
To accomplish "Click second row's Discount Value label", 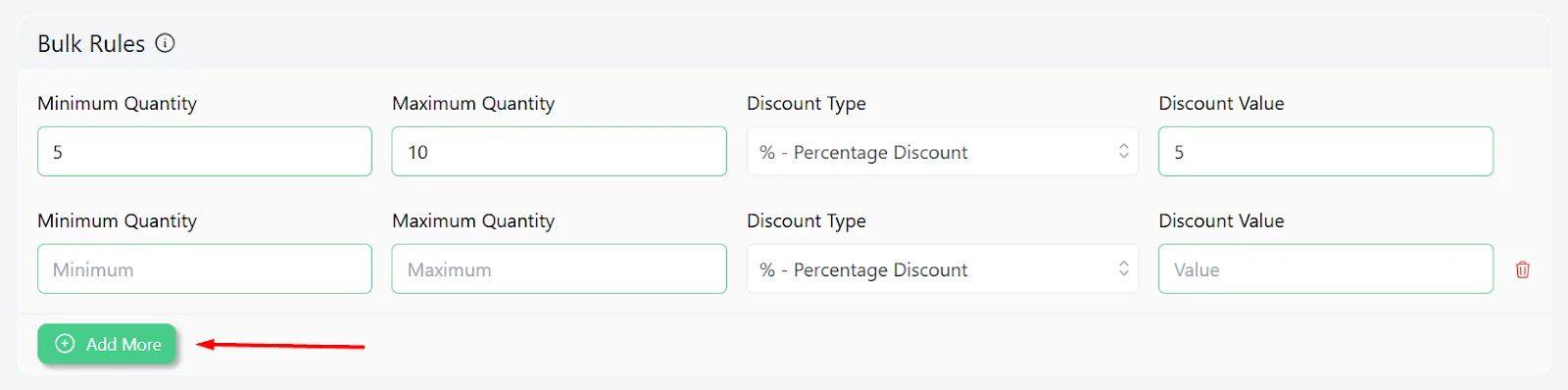I will point(1221,221).
